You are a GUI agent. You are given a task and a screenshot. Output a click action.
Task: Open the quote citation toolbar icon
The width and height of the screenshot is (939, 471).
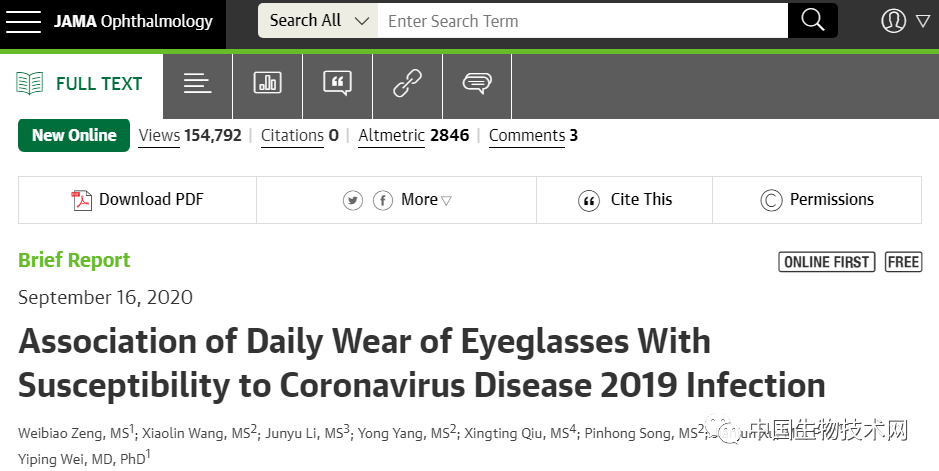pos(337,84)
